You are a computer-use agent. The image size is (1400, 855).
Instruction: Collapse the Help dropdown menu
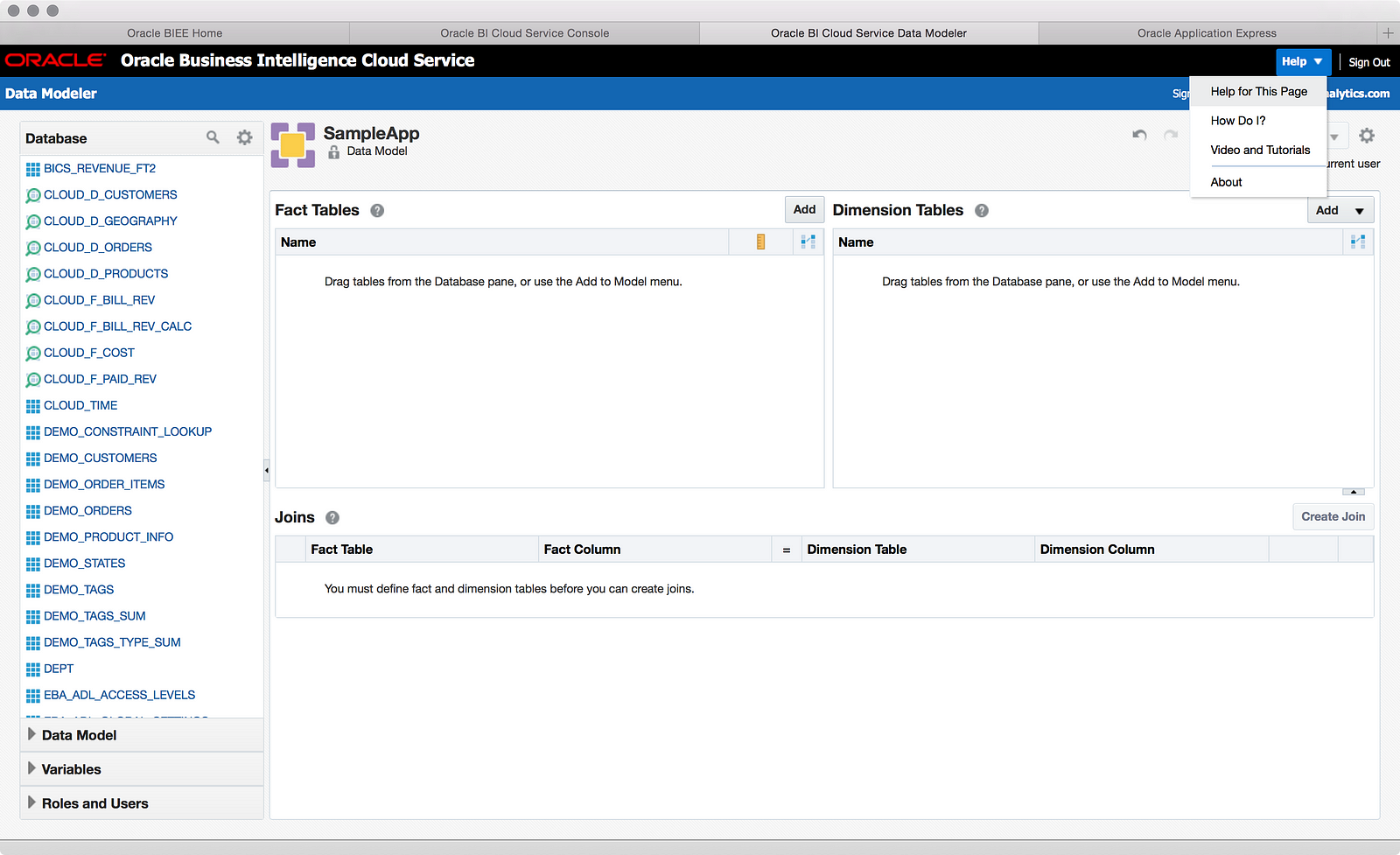click(1302, 61)
